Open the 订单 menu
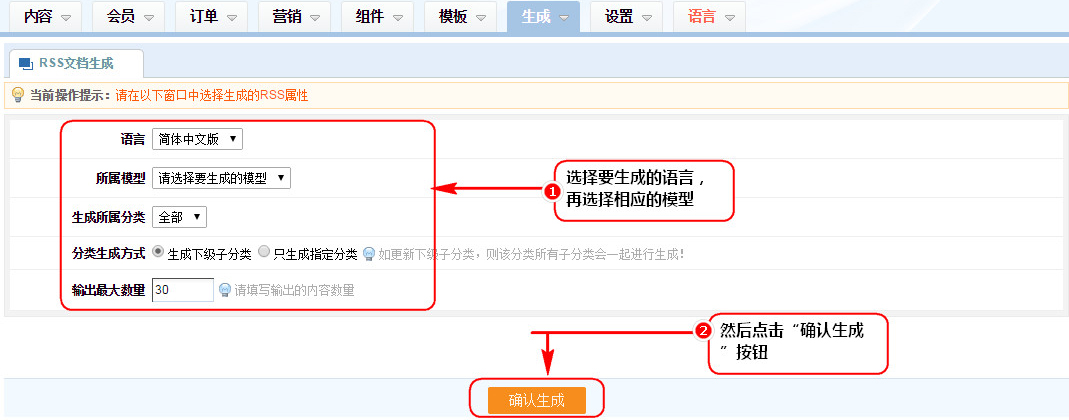The image size is (1069, 420). click(x=212, y=17)
